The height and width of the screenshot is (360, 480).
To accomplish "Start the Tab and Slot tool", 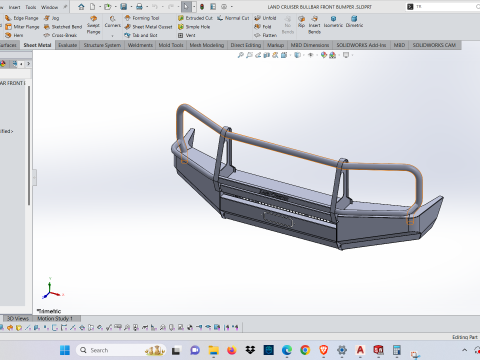I will point(141,35).
